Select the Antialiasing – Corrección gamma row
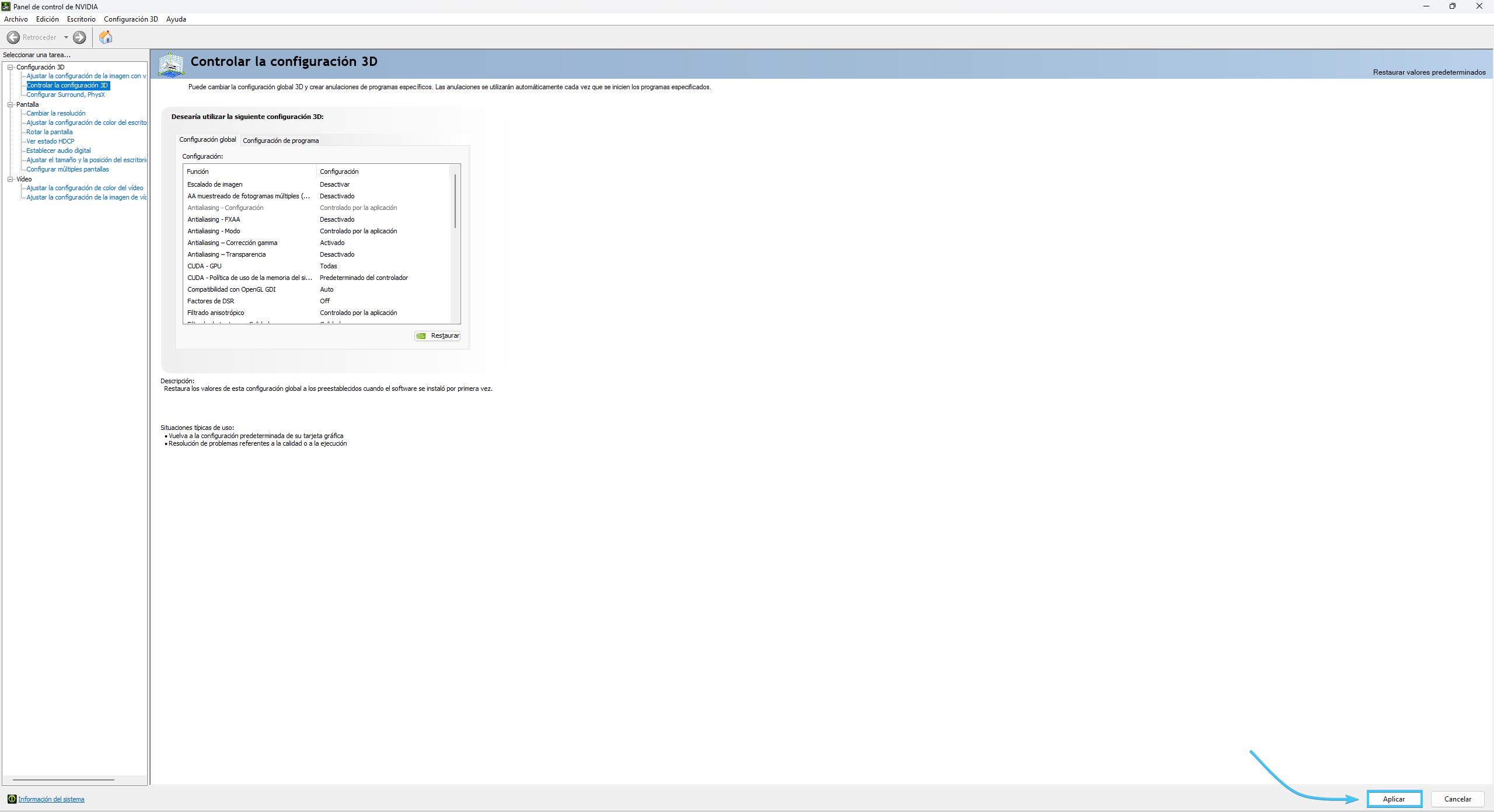 (x=318, y=243)
